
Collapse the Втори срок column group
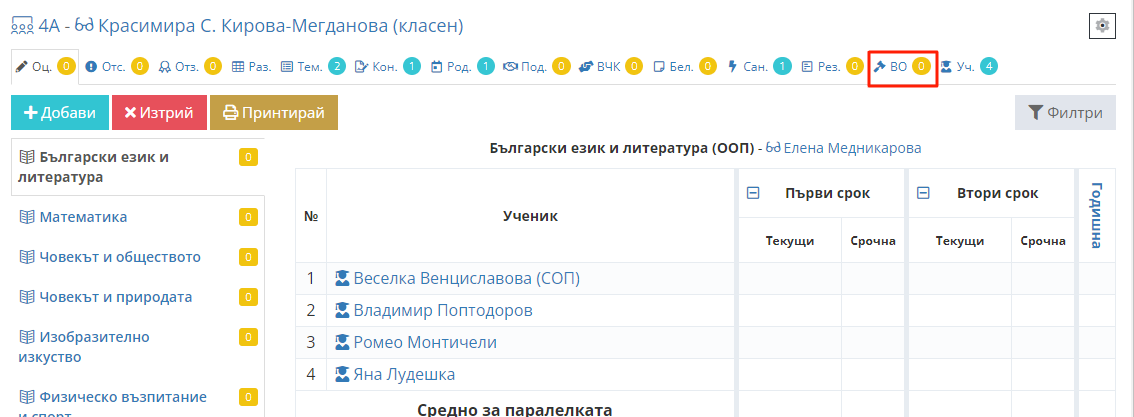(x=924, y=194)
